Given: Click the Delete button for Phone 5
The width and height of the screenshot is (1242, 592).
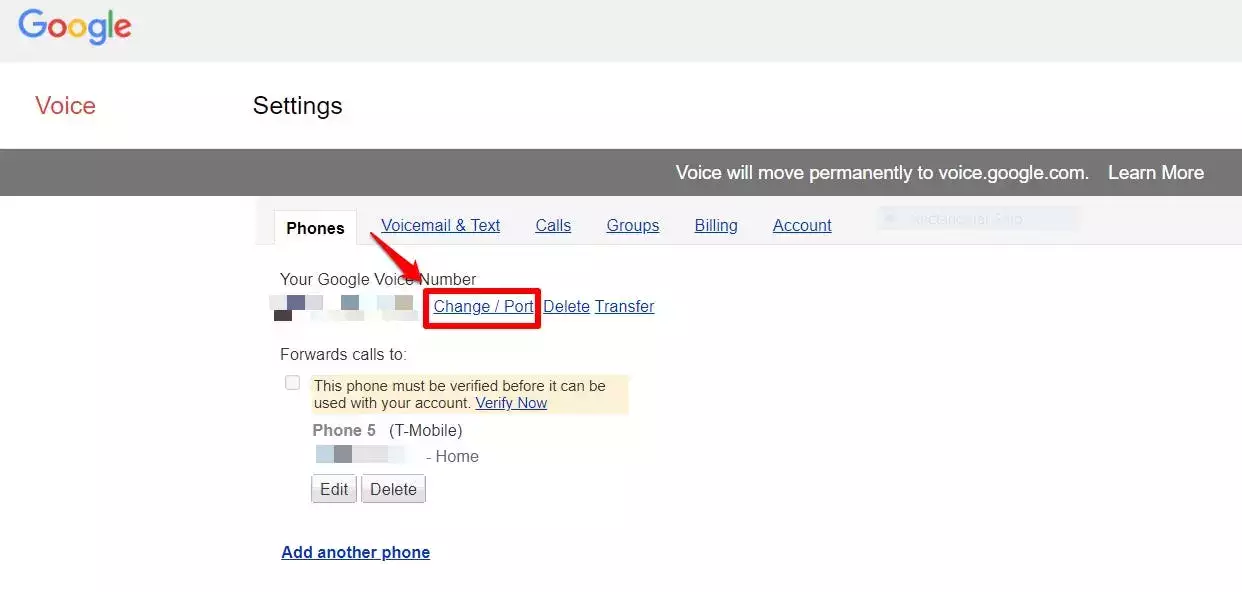Looking at the screenshot, I should point(393,489).
